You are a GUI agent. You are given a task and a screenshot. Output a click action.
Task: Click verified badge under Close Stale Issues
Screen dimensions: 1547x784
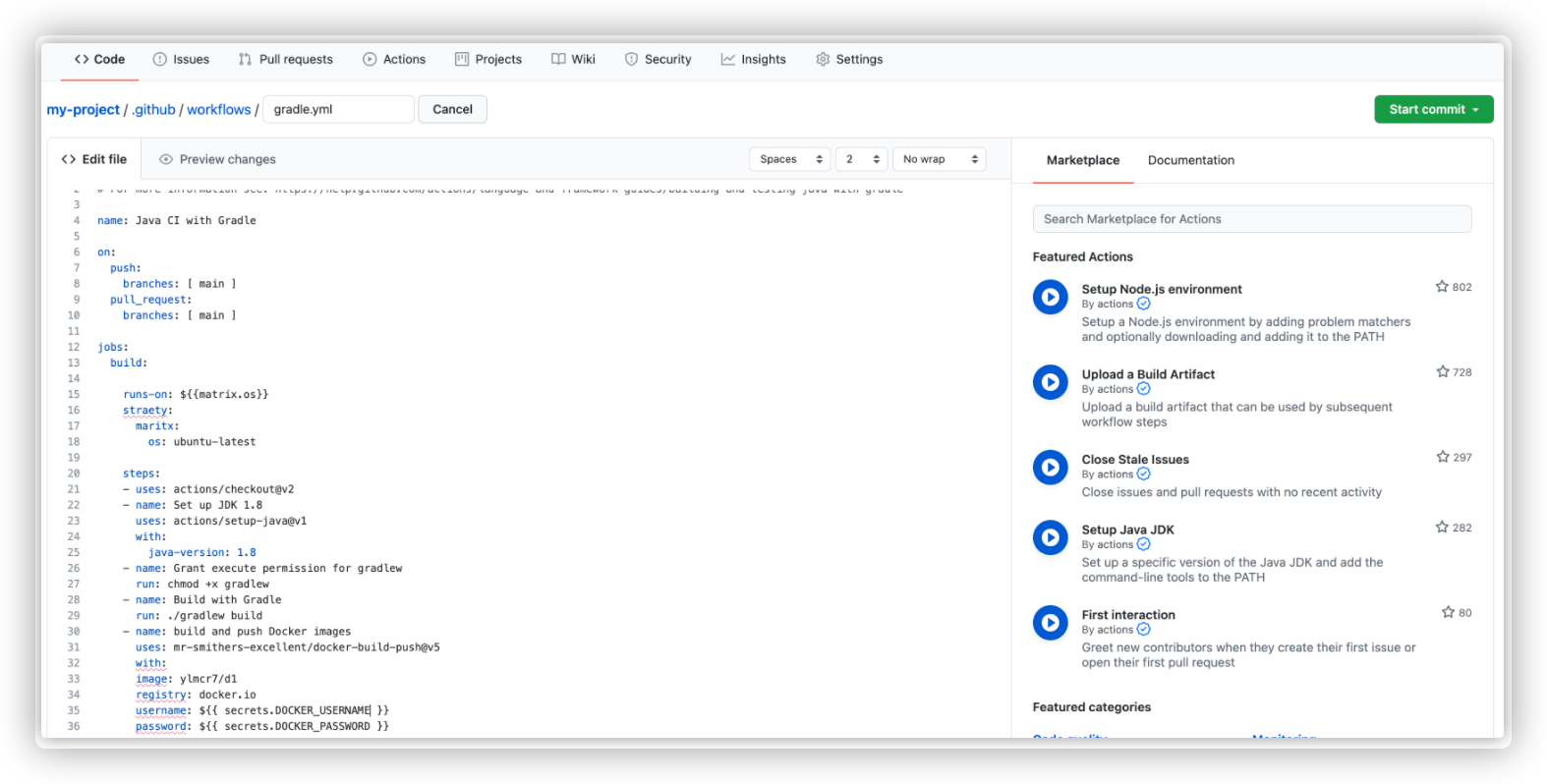[1143, 475]
